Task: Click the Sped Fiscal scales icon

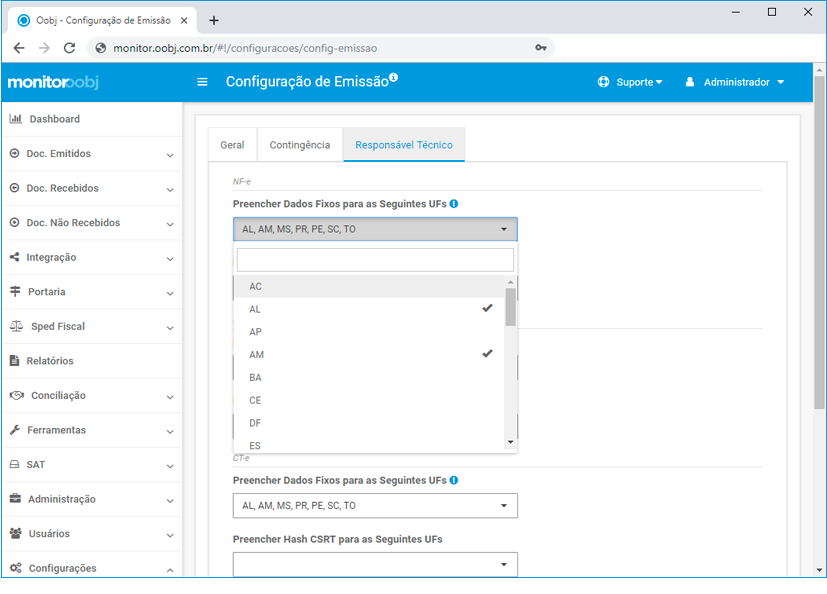Action: pyautogui.click(x=16, y=326)
